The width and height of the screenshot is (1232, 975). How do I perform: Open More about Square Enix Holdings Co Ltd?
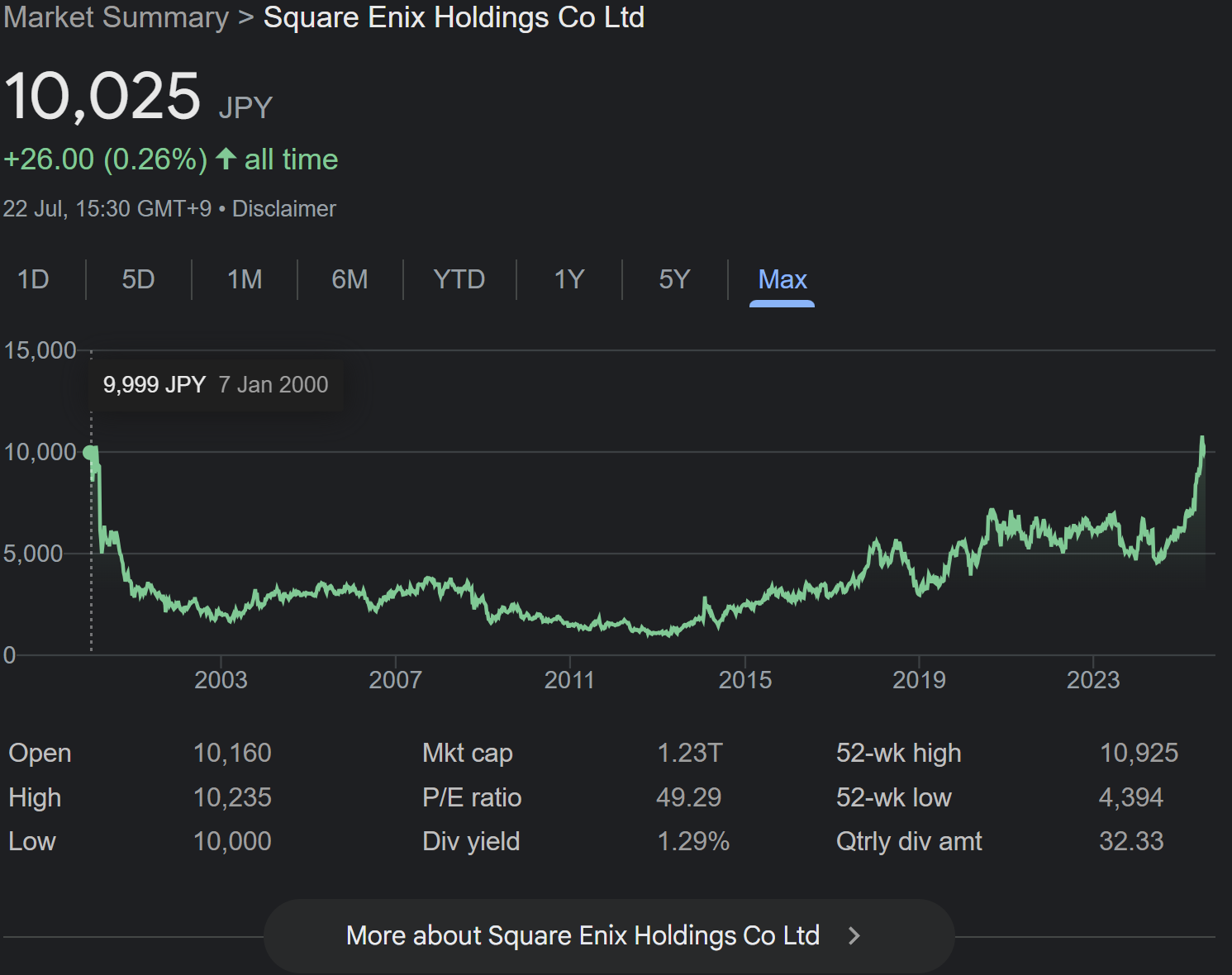point(609,935)
